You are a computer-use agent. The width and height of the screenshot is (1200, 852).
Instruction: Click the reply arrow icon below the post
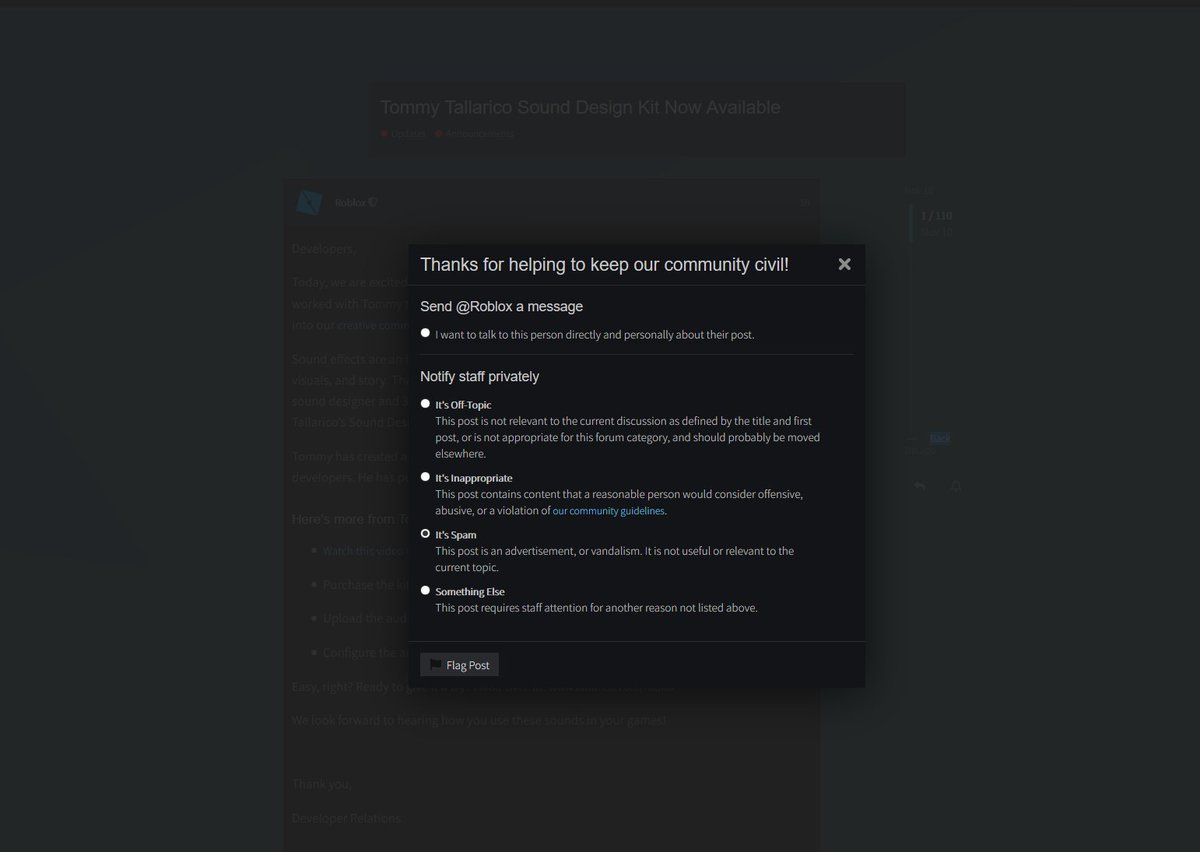pyautogui.click(x=919, y=486)
